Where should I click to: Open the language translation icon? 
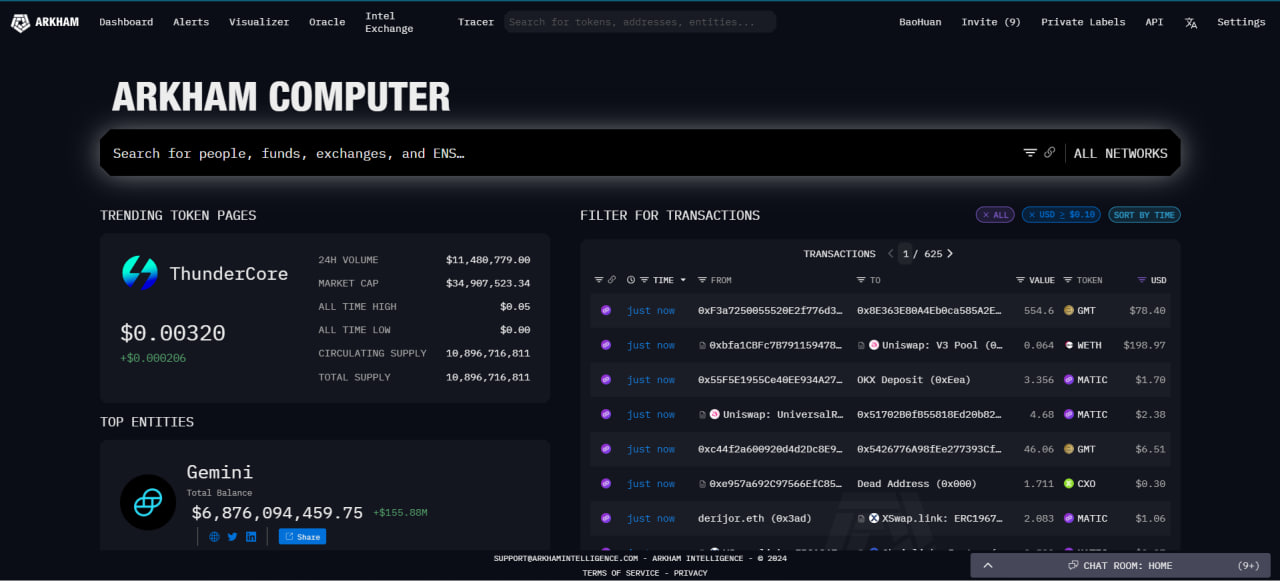1191,22
